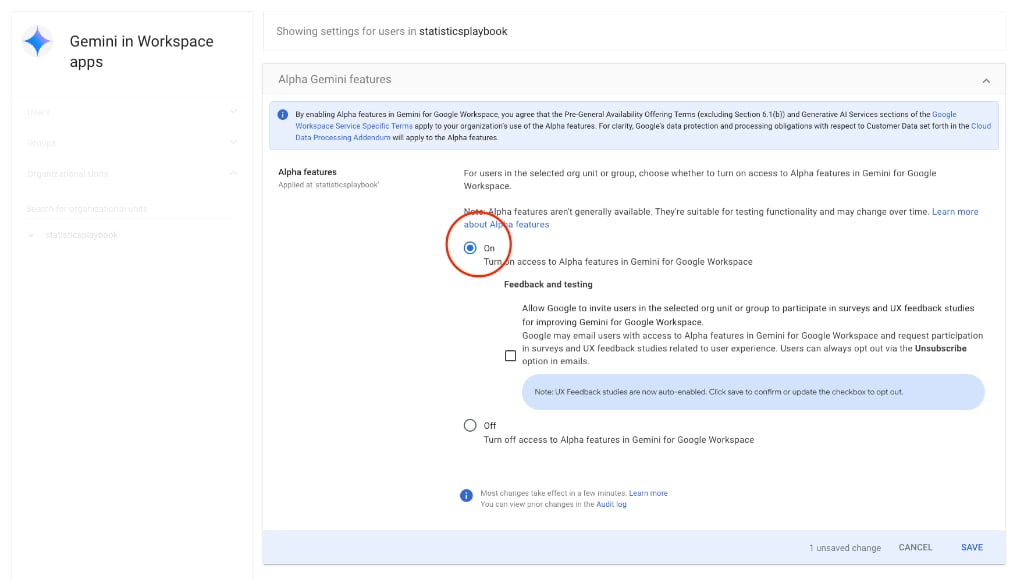The width and height of the screenshot is (1024, 580).
Task: Click the 'Alpha Gemini features' section header
Action: pos(633,80)
